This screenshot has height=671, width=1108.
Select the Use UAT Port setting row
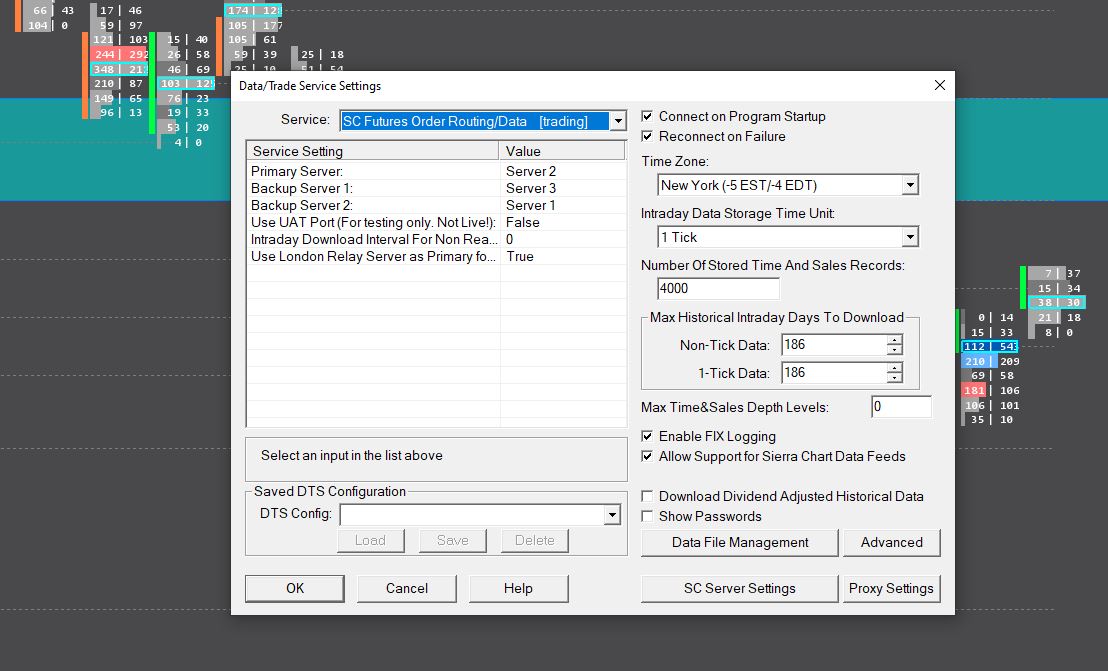(x=437, y=222)
